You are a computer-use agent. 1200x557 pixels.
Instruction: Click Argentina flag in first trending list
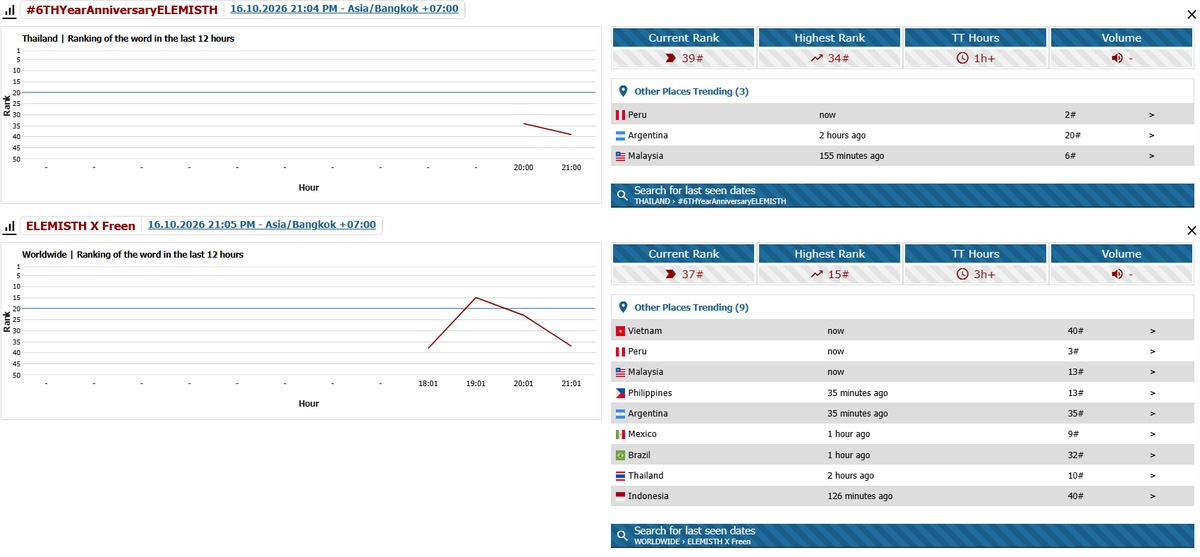[x=620, y=135]
